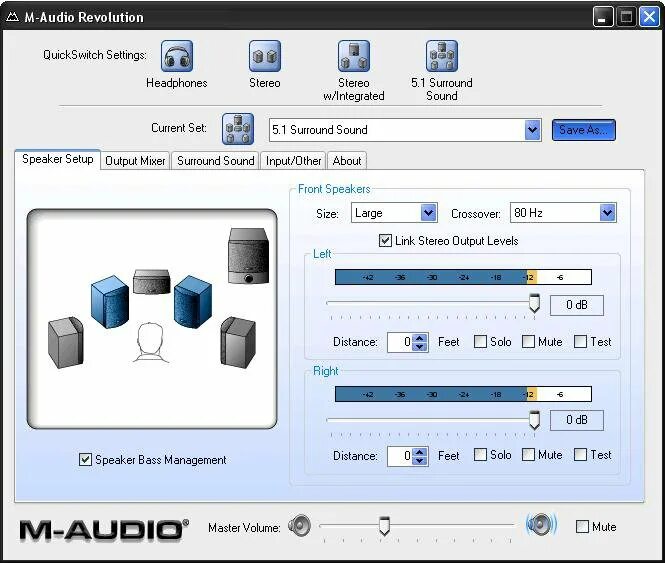
Task: Click the Front Speakers group label
Action: 334,189
